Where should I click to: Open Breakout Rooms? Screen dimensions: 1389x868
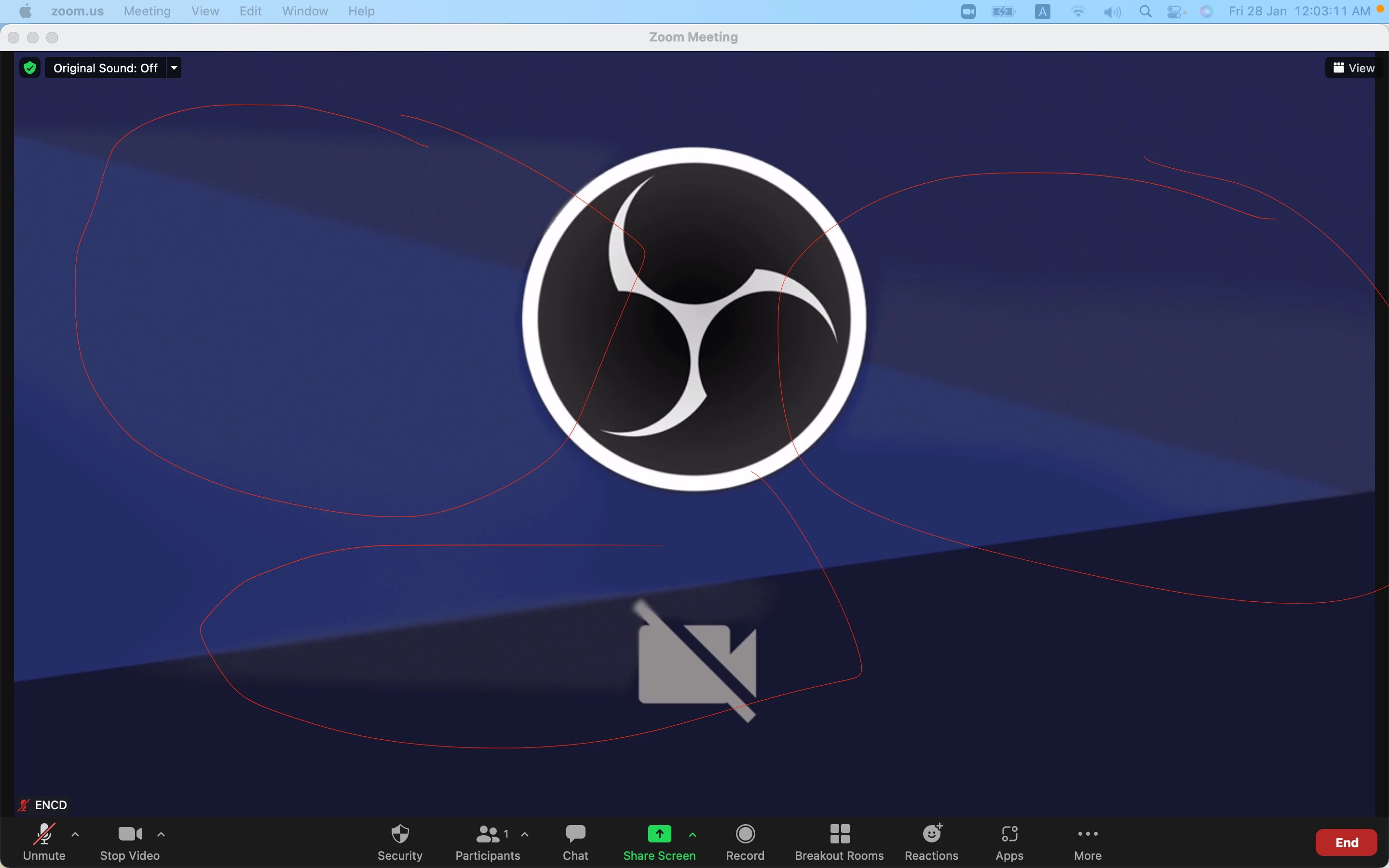coord(839,841)
